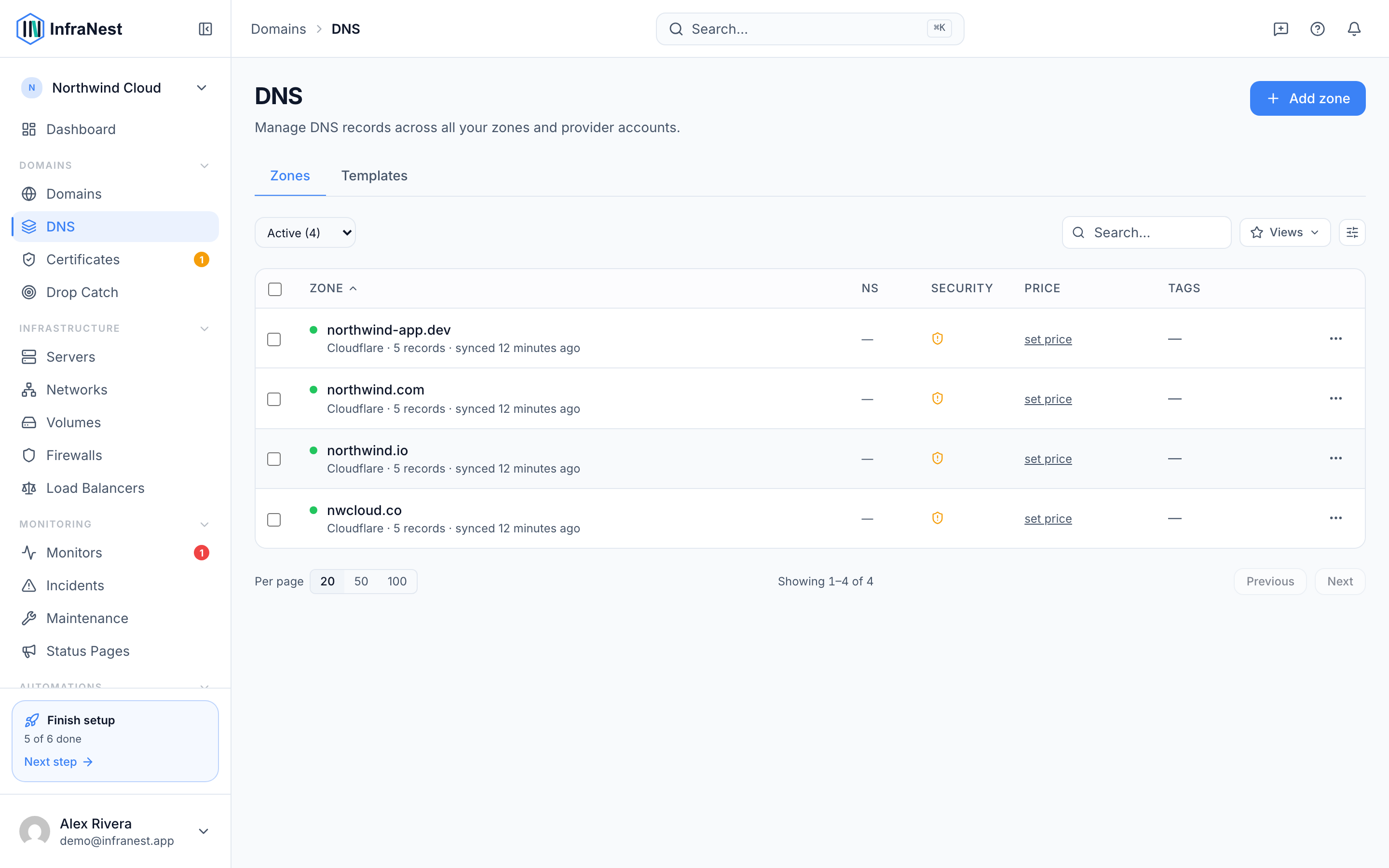This screenshot has width=1389, height=868.
Task: Go to the Previous page
Action: [1270, 582]
